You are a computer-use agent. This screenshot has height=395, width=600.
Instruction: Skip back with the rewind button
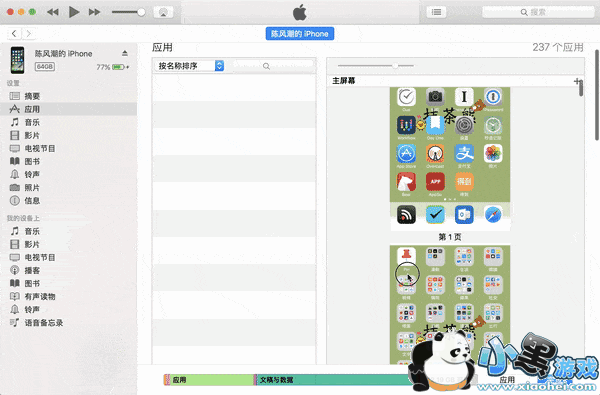point(52,12)
